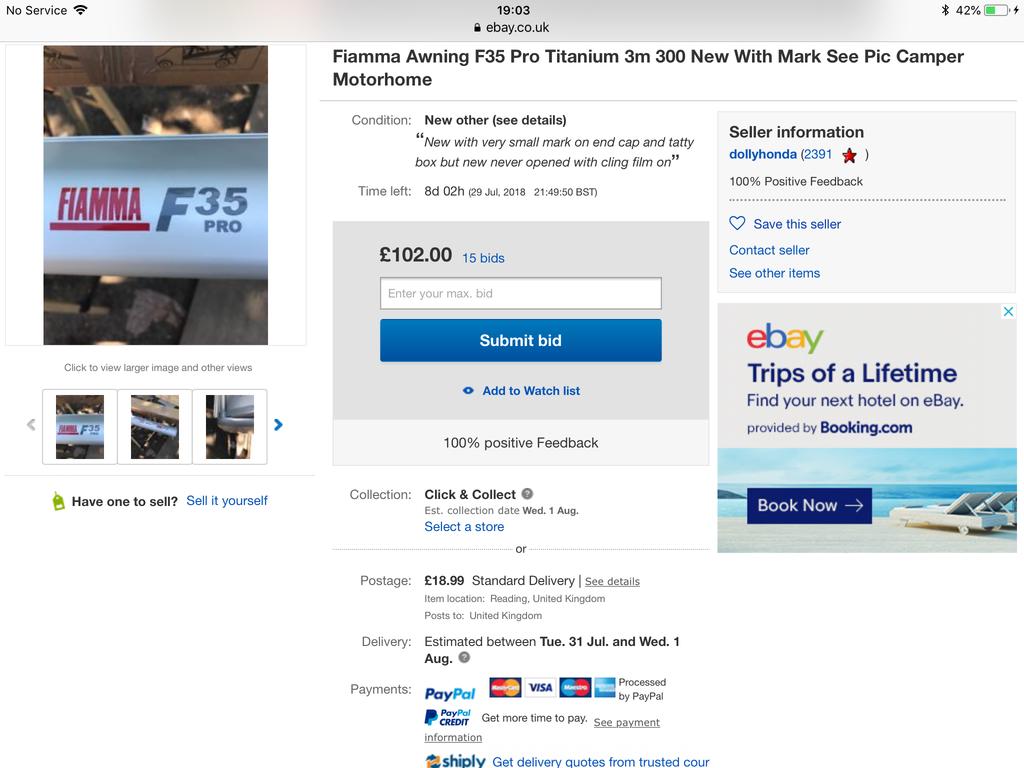Open the delivery estimate help question mark

(x=464, y=657)
